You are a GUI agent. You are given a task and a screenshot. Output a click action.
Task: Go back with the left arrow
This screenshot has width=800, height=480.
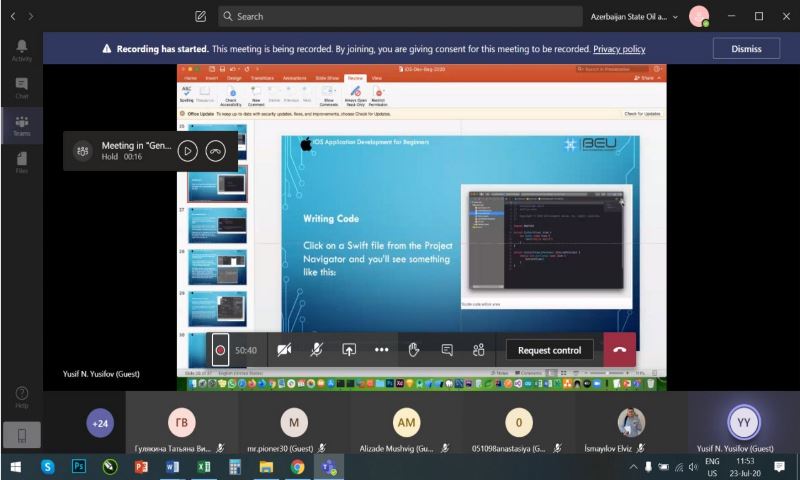[x=13, y=16]
